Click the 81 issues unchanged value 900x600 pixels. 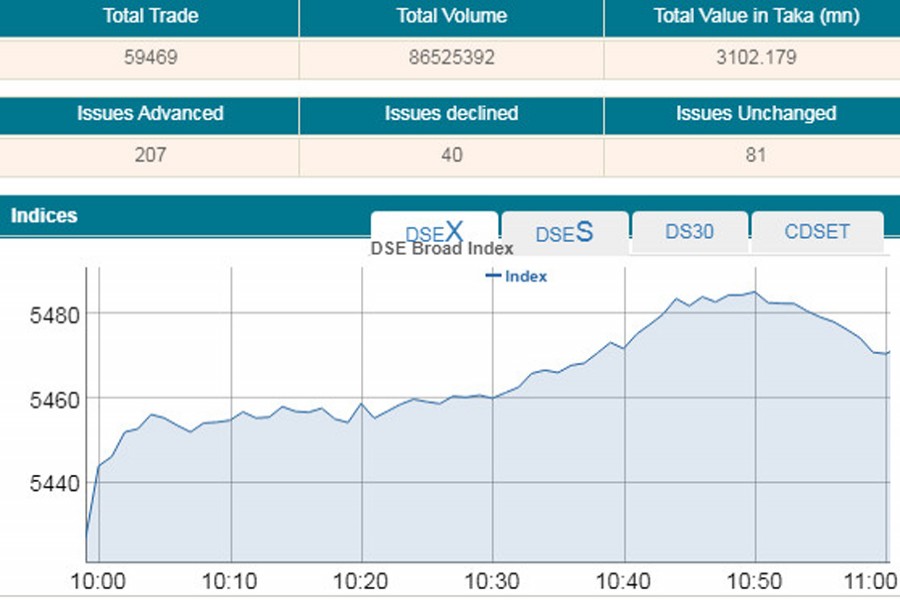(755, 155)
